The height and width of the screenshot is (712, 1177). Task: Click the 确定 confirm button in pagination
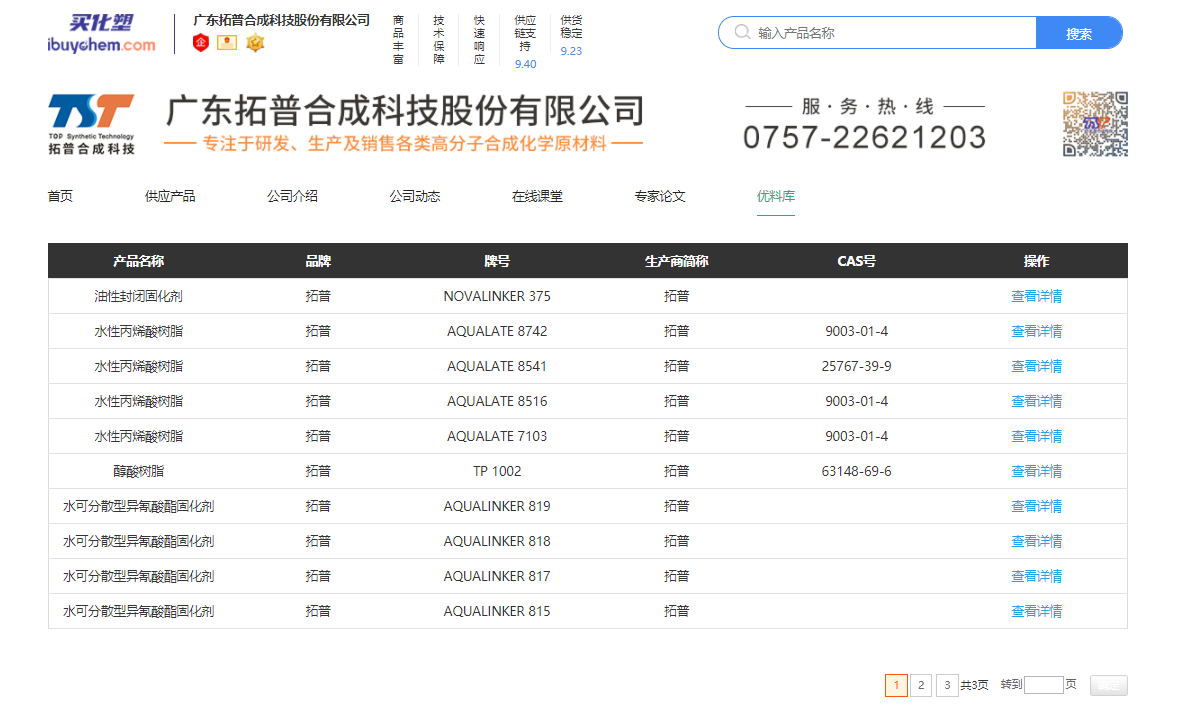pos(1109,685)
